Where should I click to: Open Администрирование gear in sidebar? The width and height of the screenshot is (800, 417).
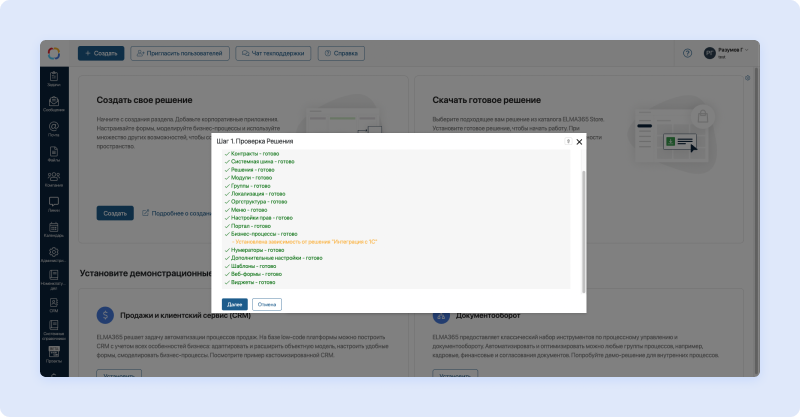53,255
